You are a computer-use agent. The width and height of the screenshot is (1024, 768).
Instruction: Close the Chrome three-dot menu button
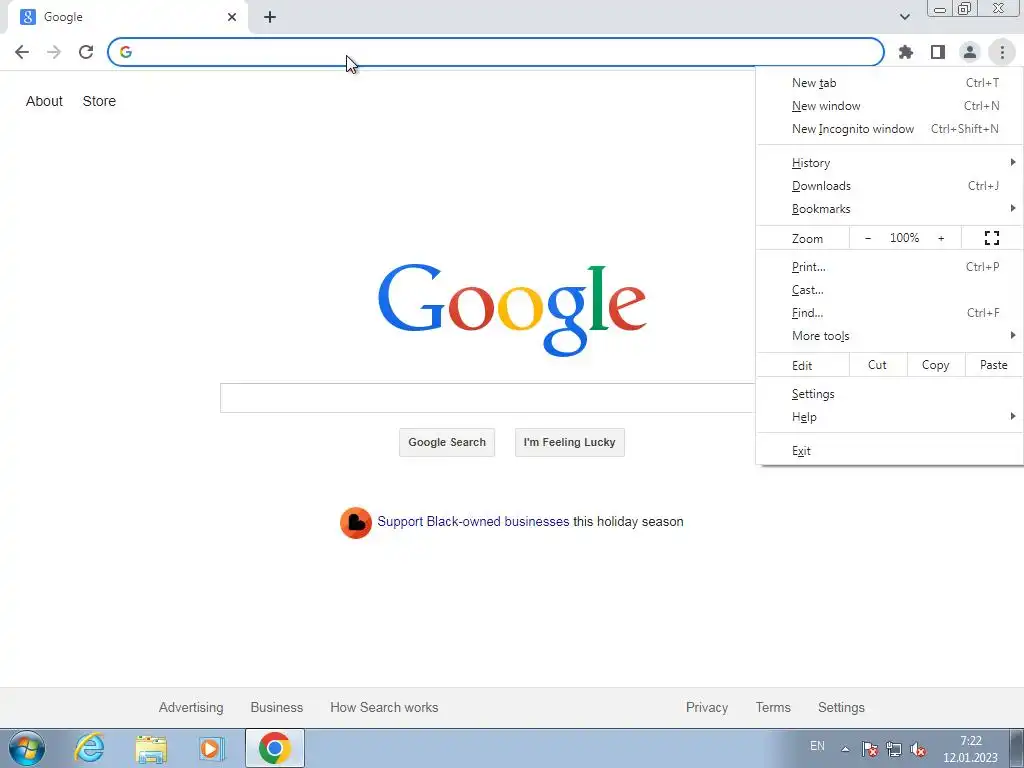coord(1002,52)
